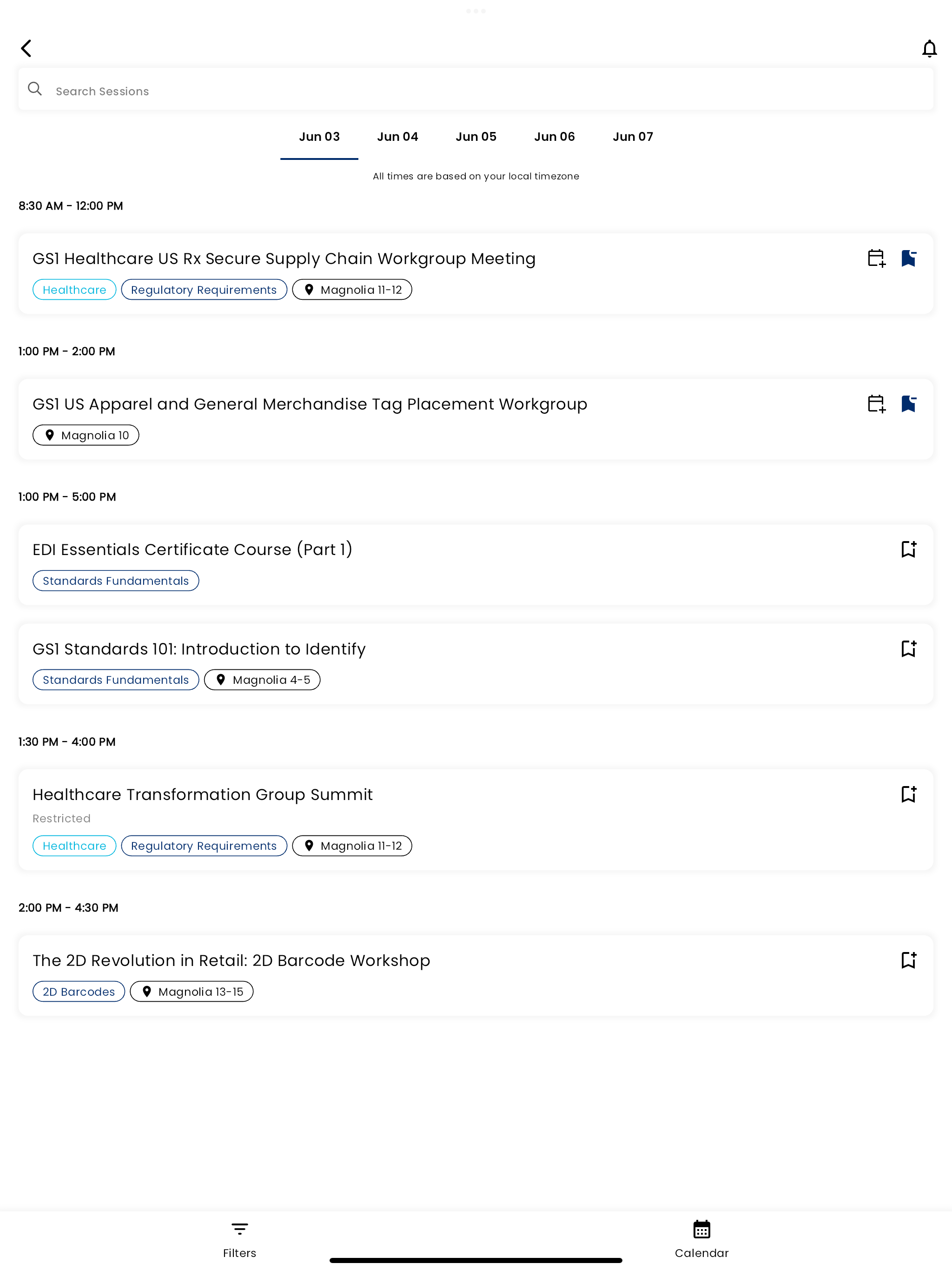The image size is (952, 1270).
Task: Go back using the back arrow
Action: [26, 48]
